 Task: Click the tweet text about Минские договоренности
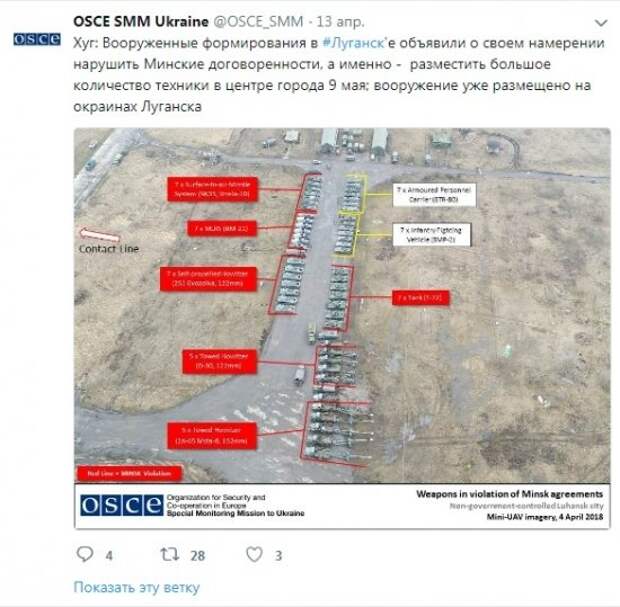[x=339, y=74]
